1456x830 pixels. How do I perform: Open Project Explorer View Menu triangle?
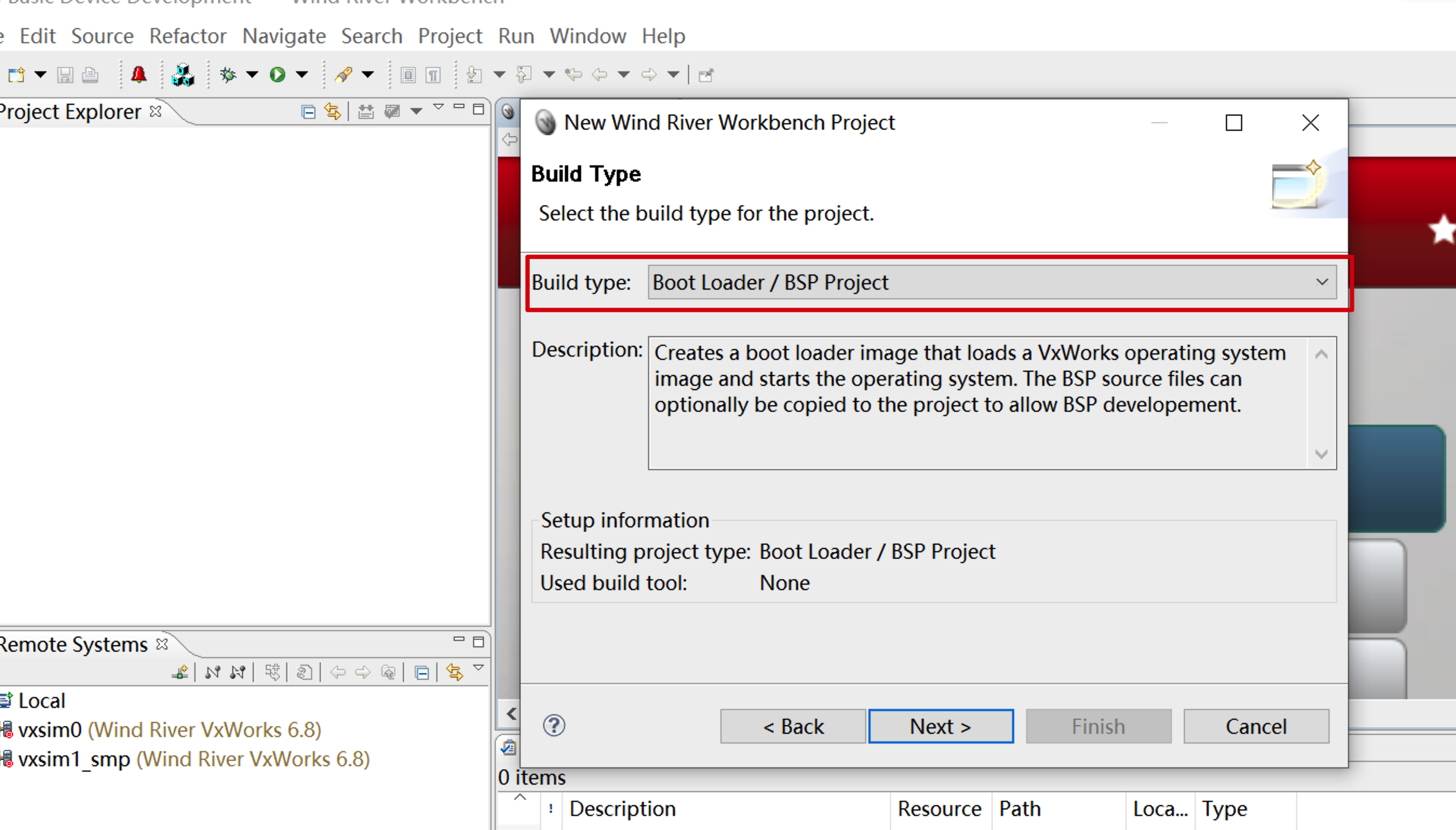438,107
